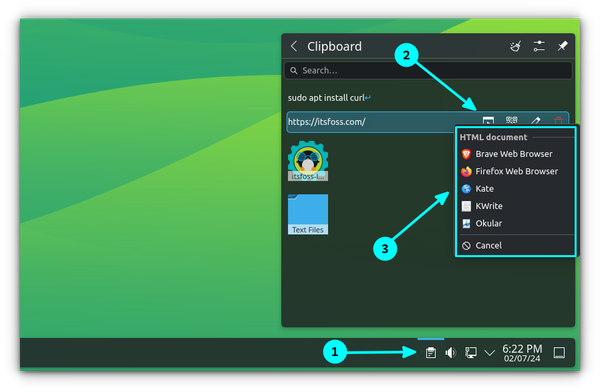Click the edit pencil icon on itsfoss URL
The height and width of the screenshot is (392, 600).
coord(535,121)
